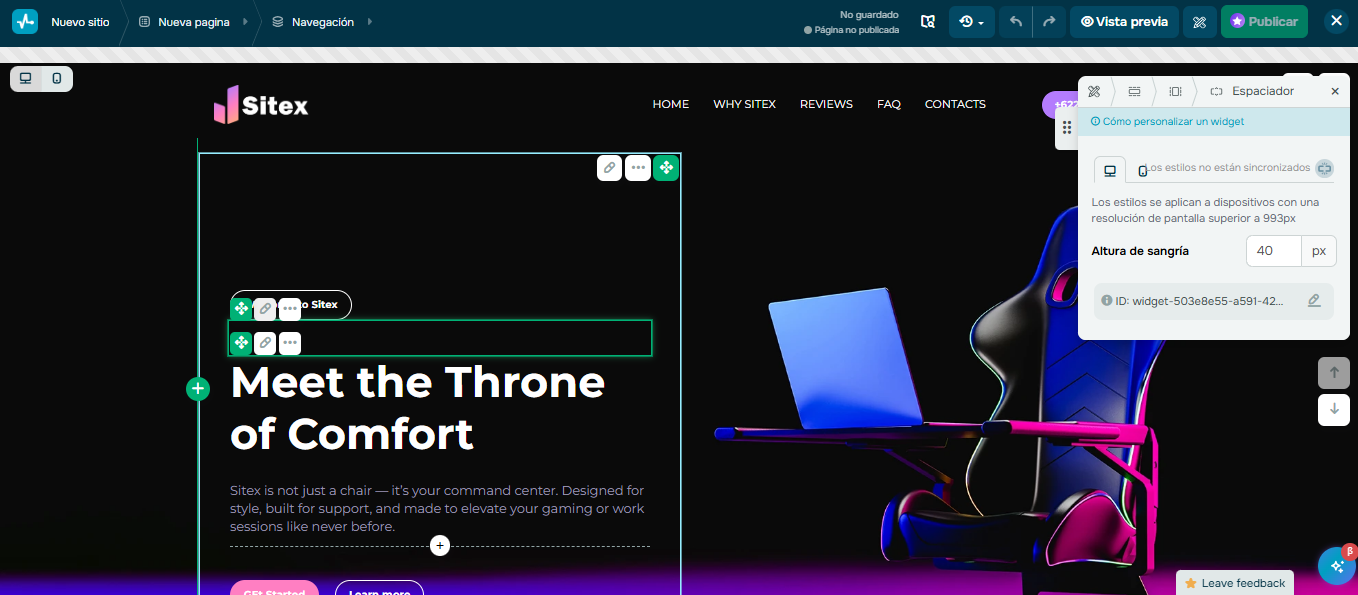Toggle the style synchronization icon
Image resolution: width=1358 pixels, height=595 pixels.
click(1324, 168)
